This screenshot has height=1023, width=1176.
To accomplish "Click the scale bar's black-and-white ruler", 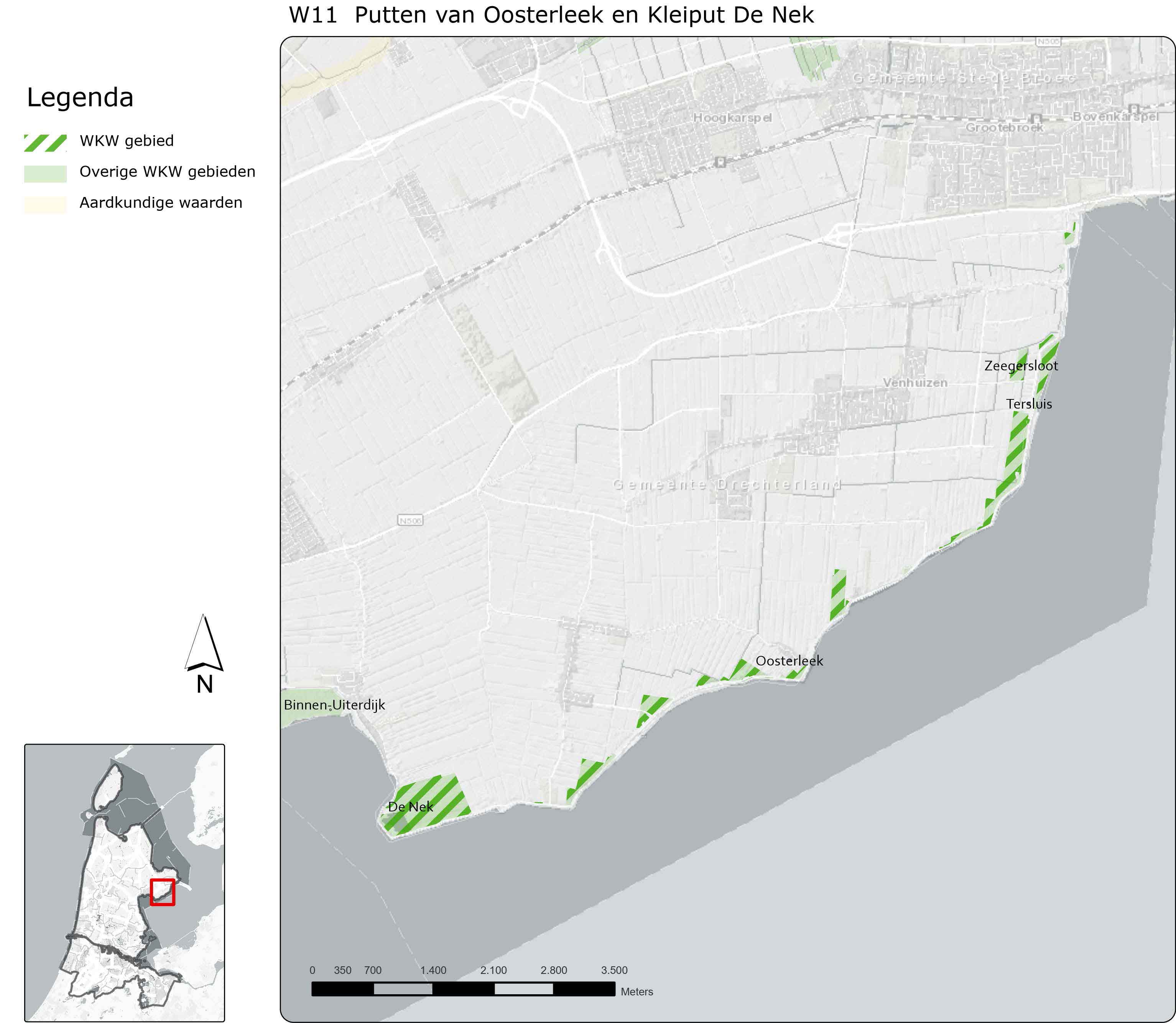I will tap(463, 989).
